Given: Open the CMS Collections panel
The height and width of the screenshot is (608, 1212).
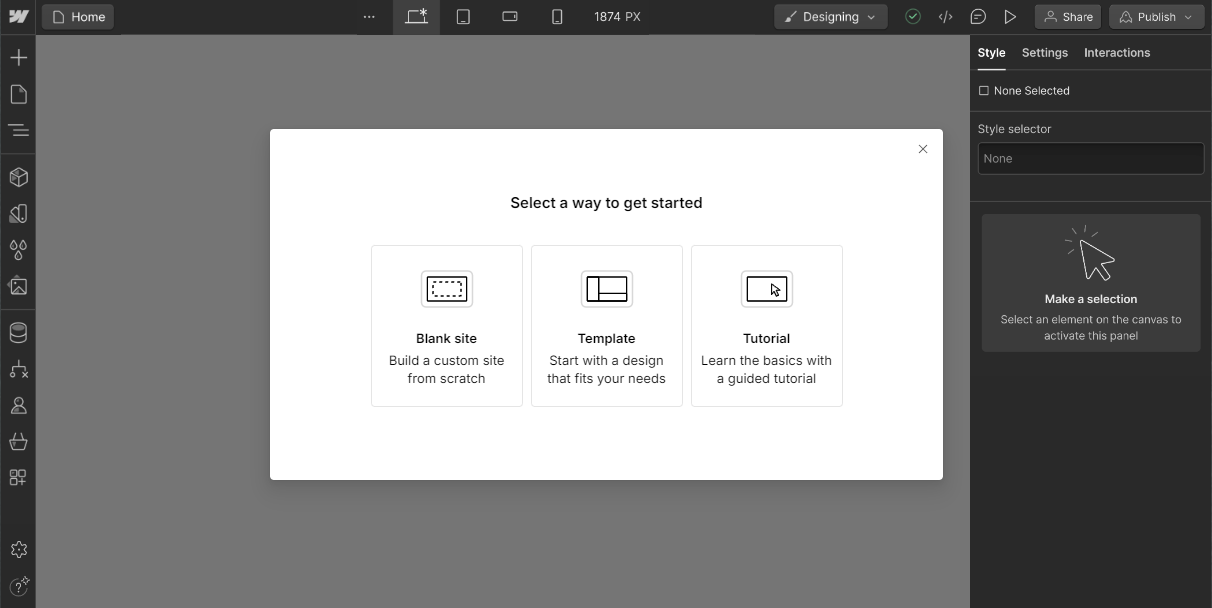Looking at the screenshot, I should click(x=18, y=332).
